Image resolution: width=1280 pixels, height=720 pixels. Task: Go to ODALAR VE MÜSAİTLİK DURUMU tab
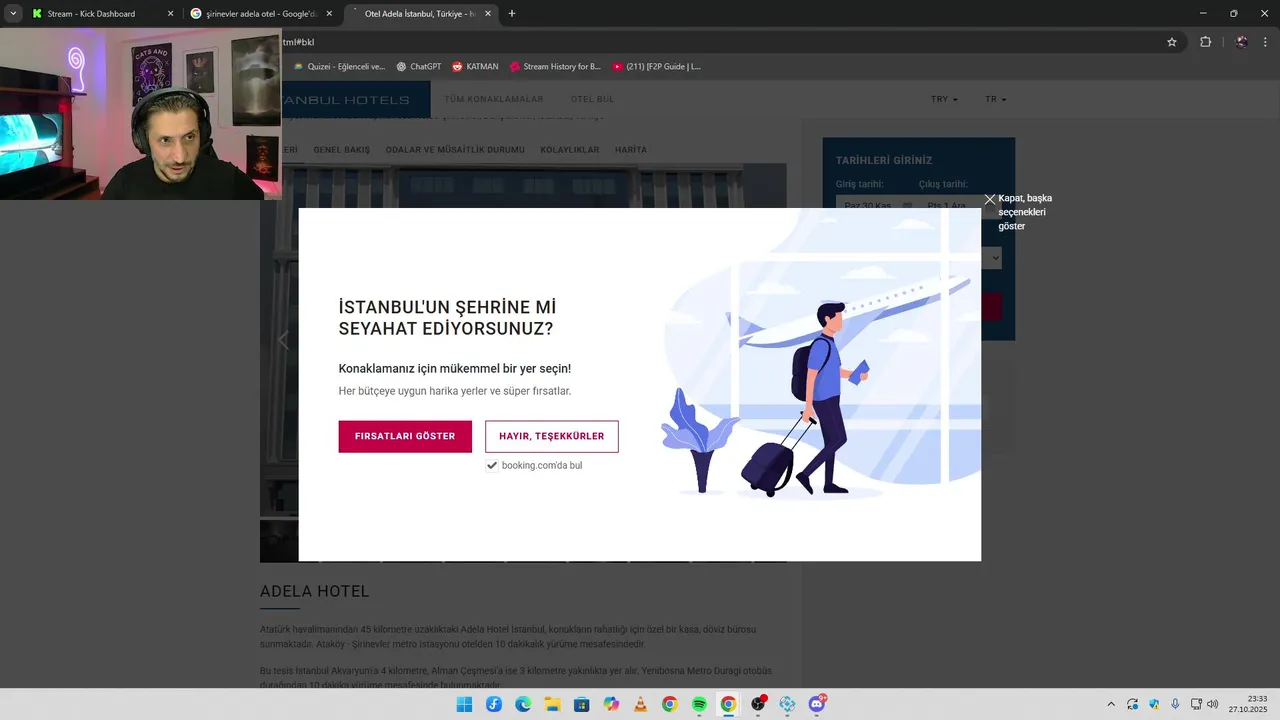pos(455,150)
